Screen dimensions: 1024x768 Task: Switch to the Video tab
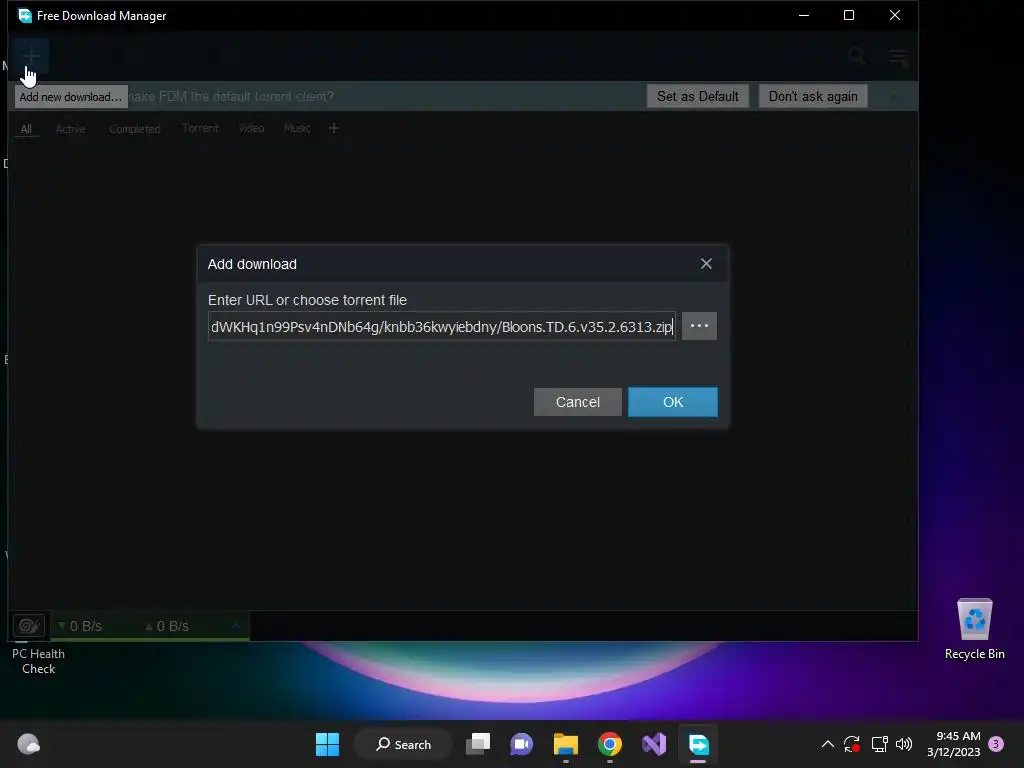click(x=251, y=128)
